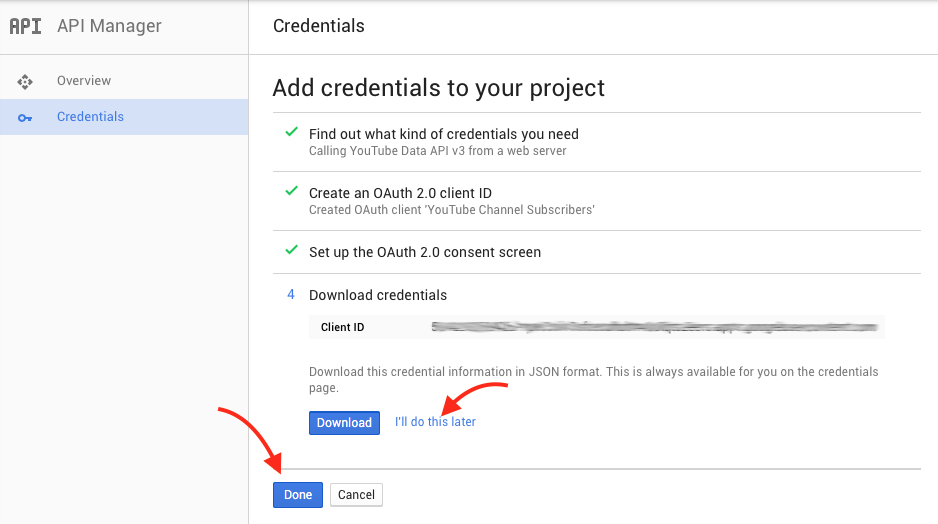
Task: Cancel adding credentials
Action: [356, 495]
